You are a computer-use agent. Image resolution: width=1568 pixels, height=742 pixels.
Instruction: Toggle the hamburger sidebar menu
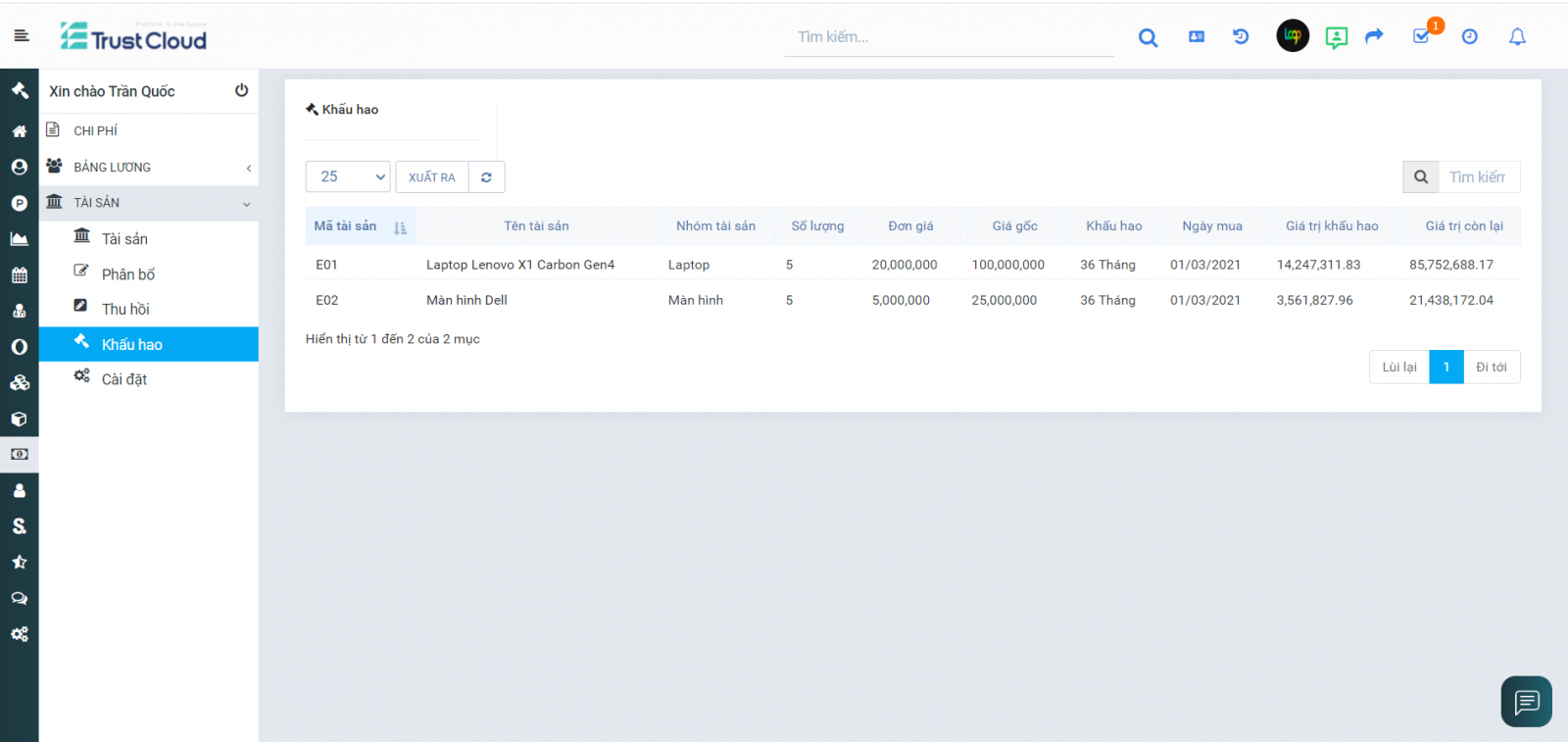click(22, 36)
